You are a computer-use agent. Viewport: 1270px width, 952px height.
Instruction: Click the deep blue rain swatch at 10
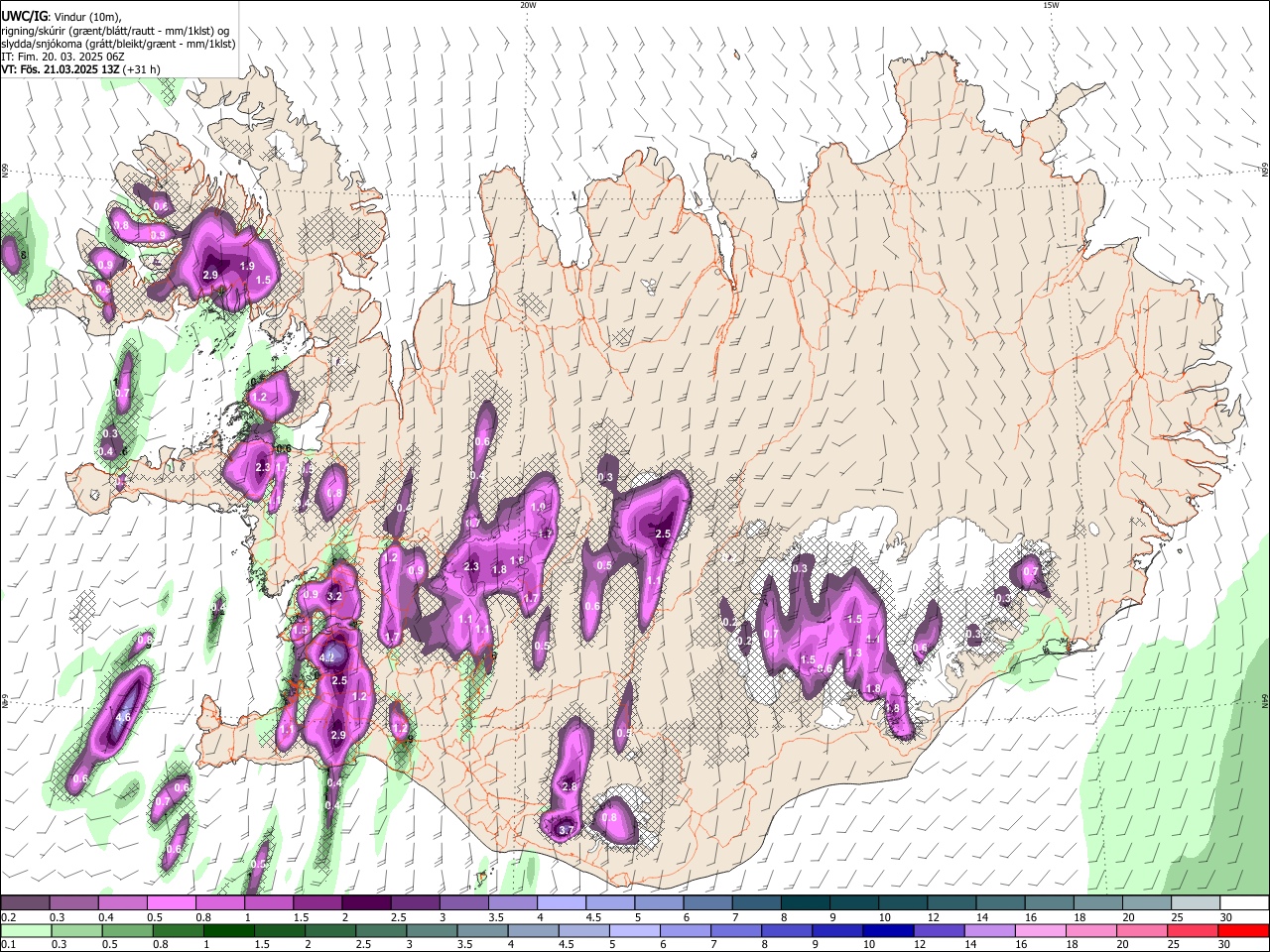pos(889,930)
